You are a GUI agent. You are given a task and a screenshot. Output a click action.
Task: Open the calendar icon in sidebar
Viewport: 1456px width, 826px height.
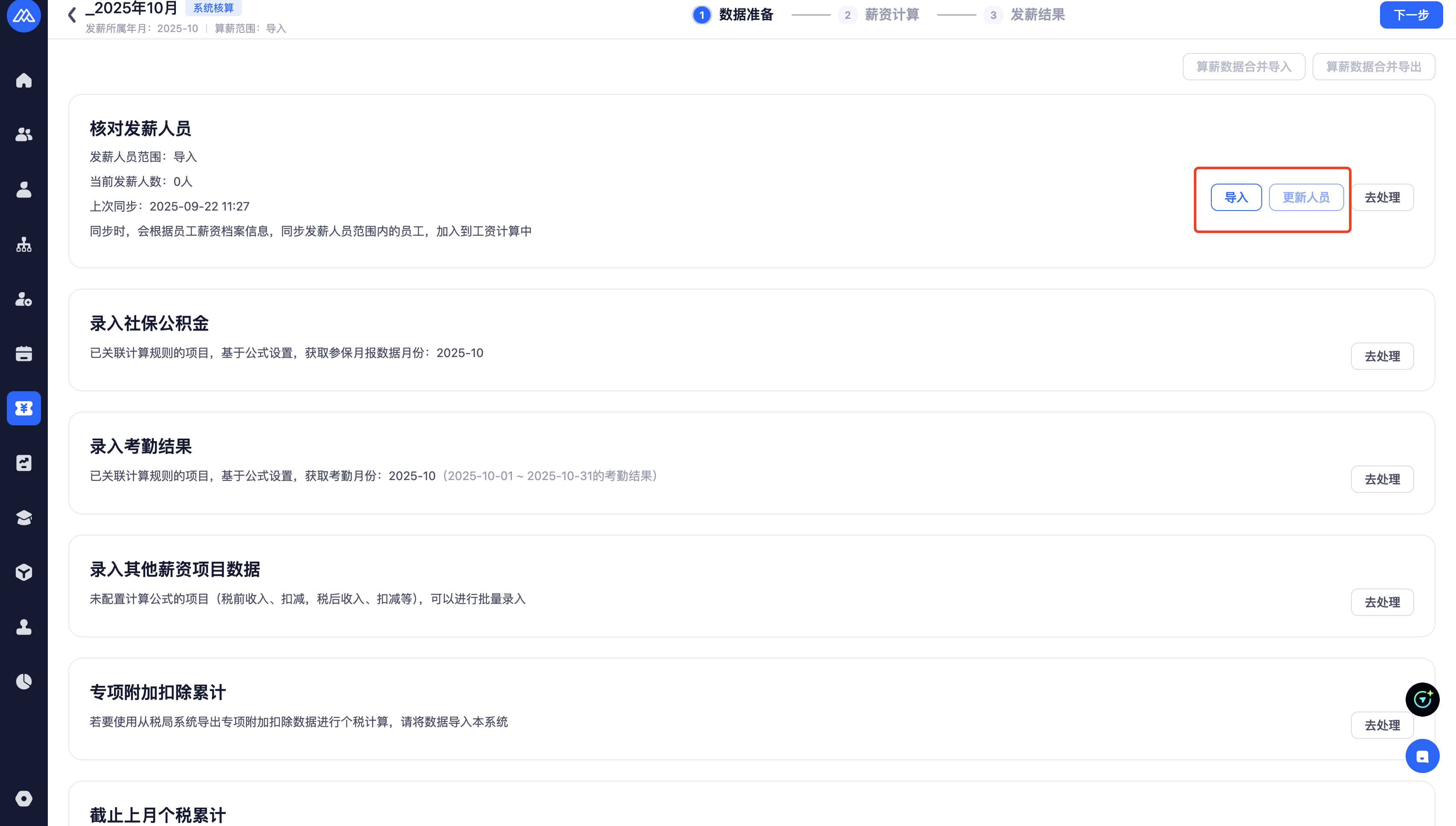click(x=24, y=354)
